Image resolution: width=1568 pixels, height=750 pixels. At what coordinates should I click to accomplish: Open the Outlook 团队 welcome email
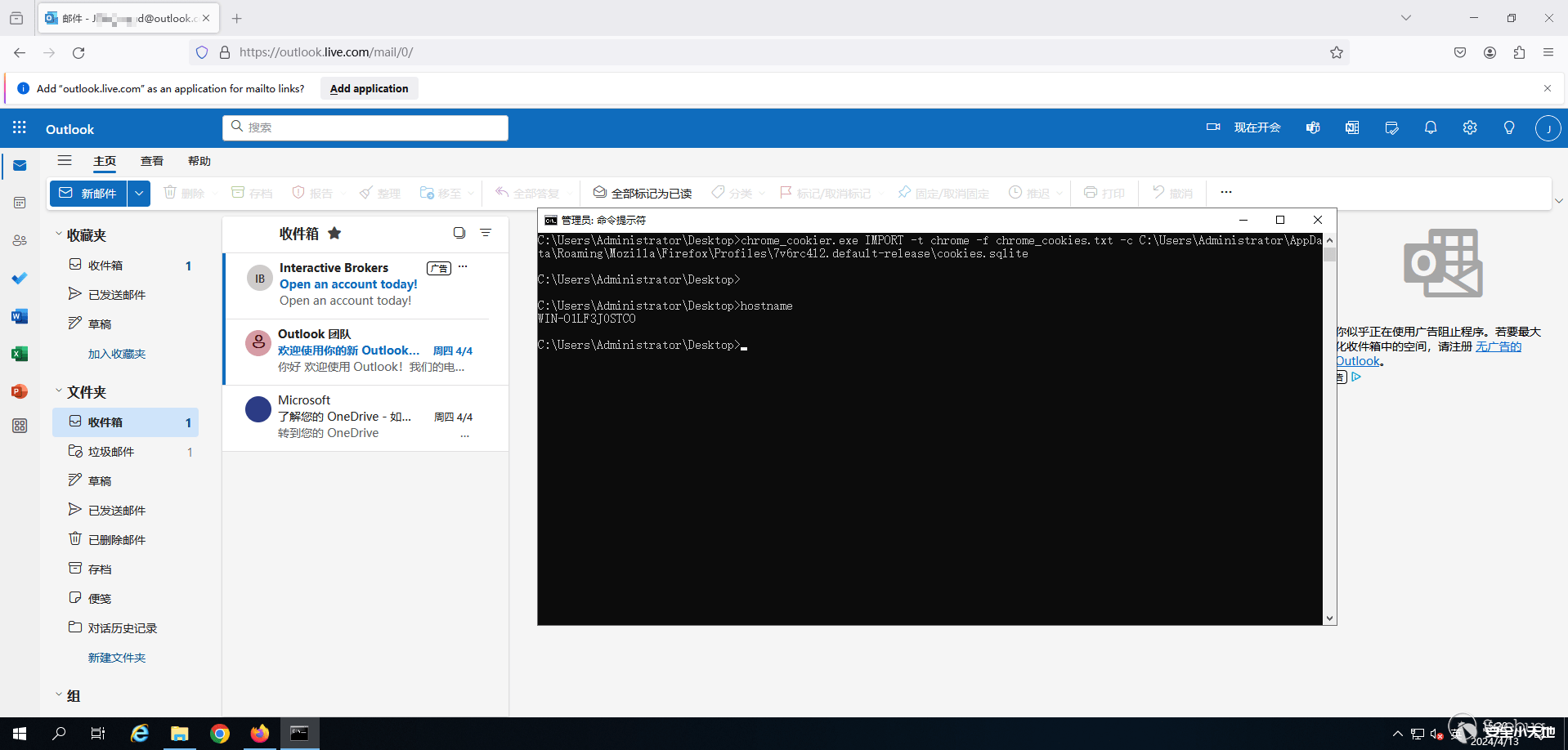tap(365, 351)
